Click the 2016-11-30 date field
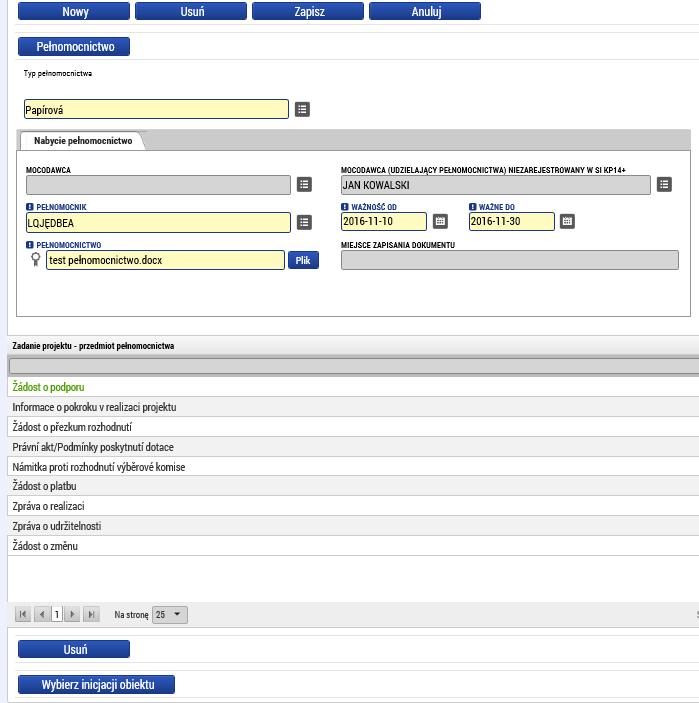This screenshot has width=699, height=703. coord(512,221)
